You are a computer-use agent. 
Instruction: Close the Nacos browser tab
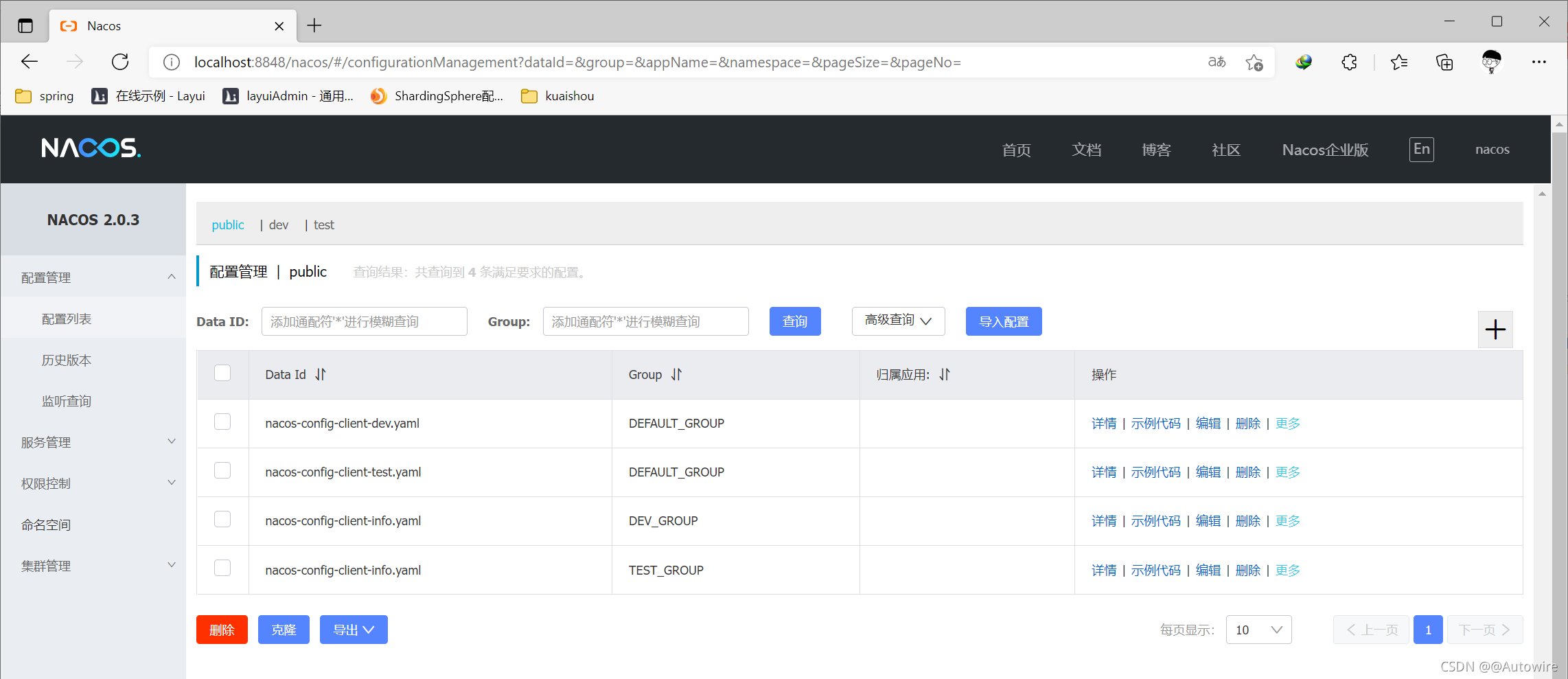pos(279,26)
